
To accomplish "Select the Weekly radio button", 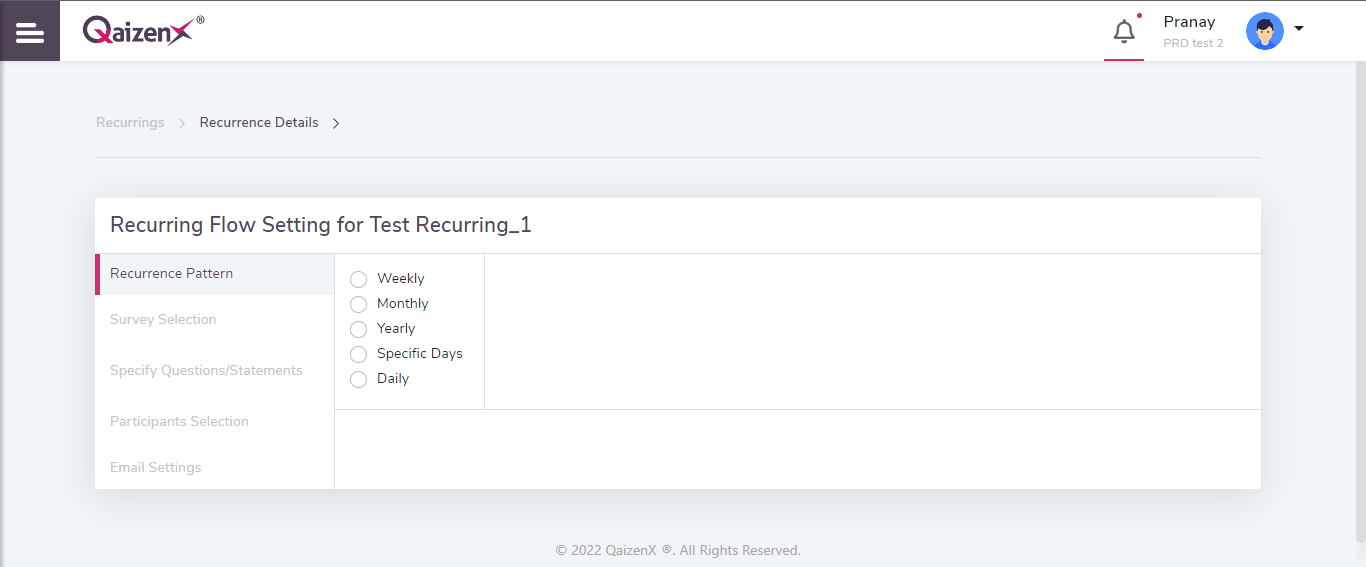I will pos(359,279).
